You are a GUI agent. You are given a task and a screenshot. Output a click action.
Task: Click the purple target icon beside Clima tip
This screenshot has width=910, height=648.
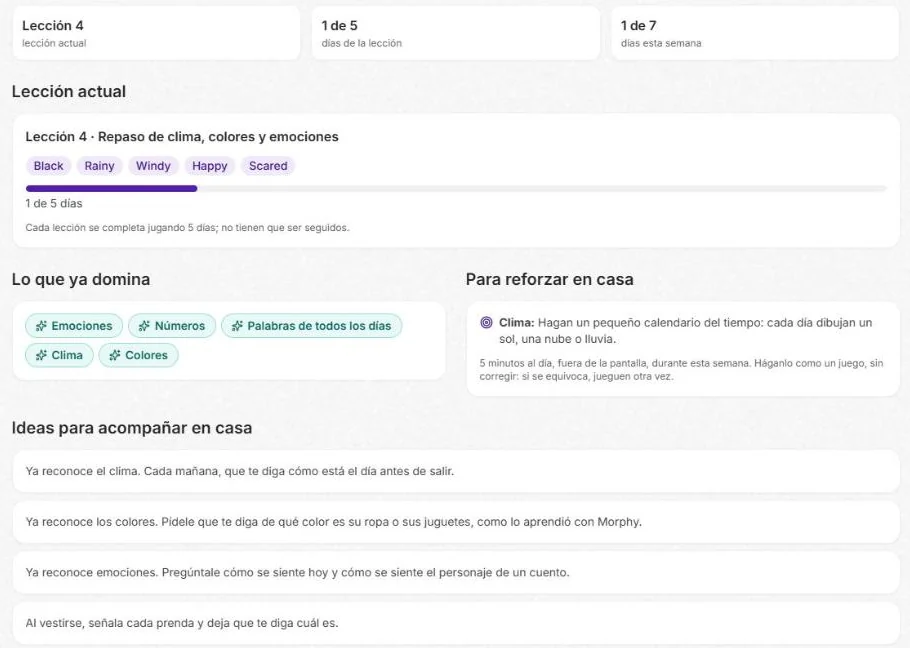[486, 323]
